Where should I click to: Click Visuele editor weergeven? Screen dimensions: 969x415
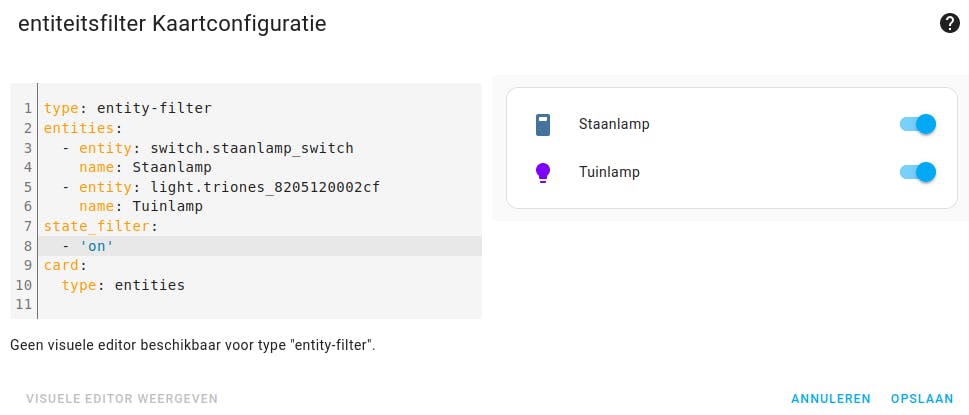click(122, 398)
